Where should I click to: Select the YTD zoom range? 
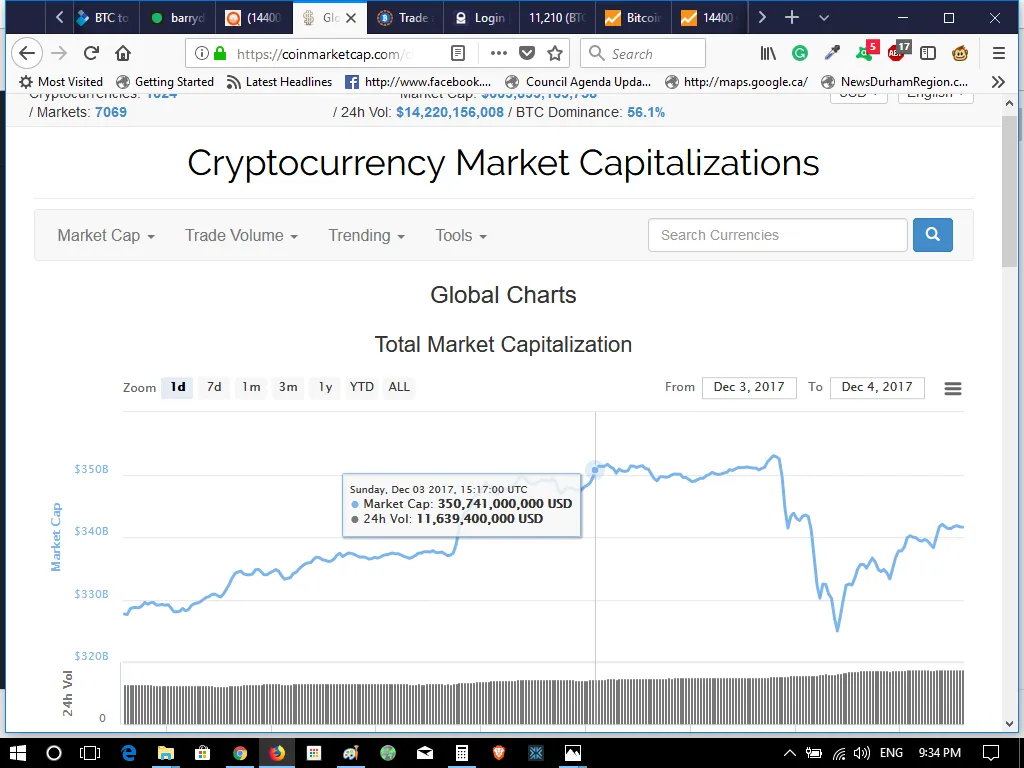point(362,387)
